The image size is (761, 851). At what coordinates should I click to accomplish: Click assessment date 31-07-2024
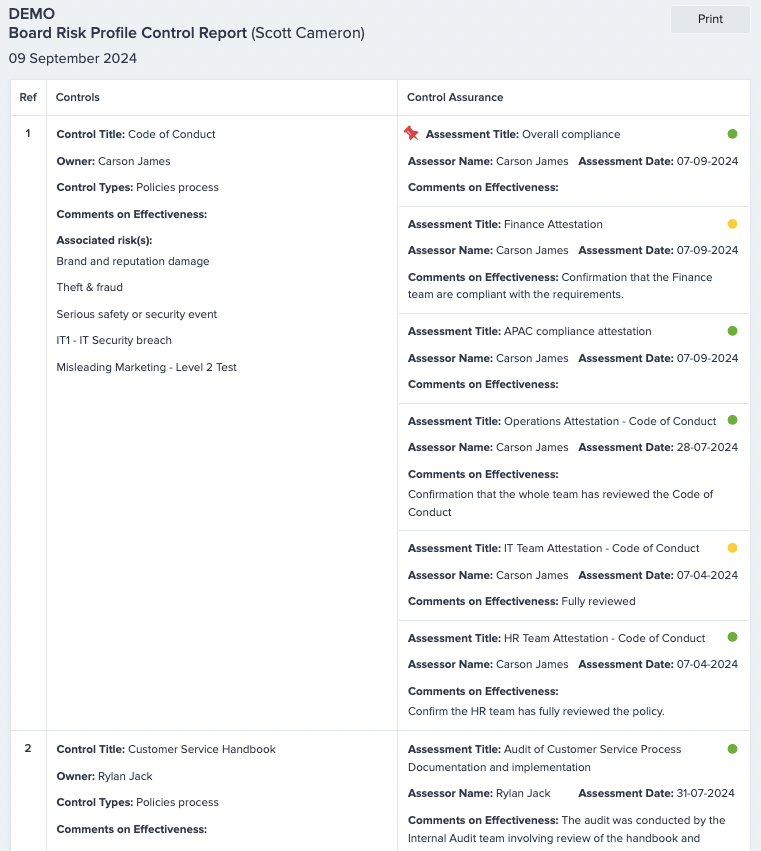[706, 793]
